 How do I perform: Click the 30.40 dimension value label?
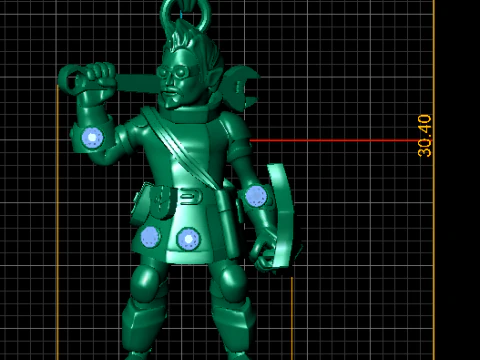coord(424,136)
